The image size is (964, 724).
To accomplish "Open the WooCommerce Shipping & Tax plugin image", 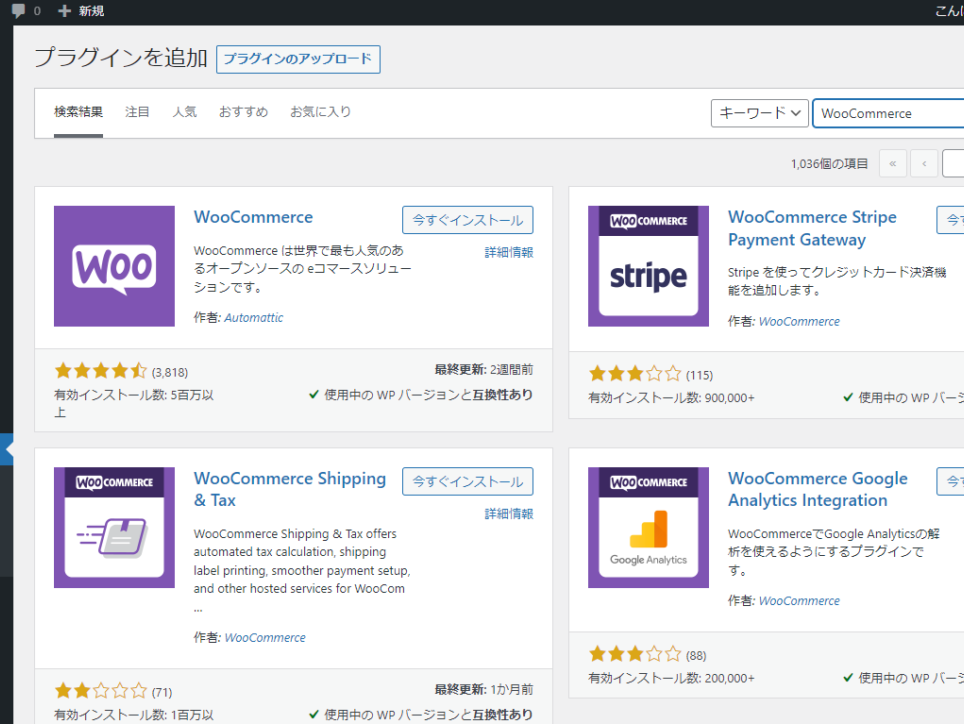I will [x=114, y=527].
